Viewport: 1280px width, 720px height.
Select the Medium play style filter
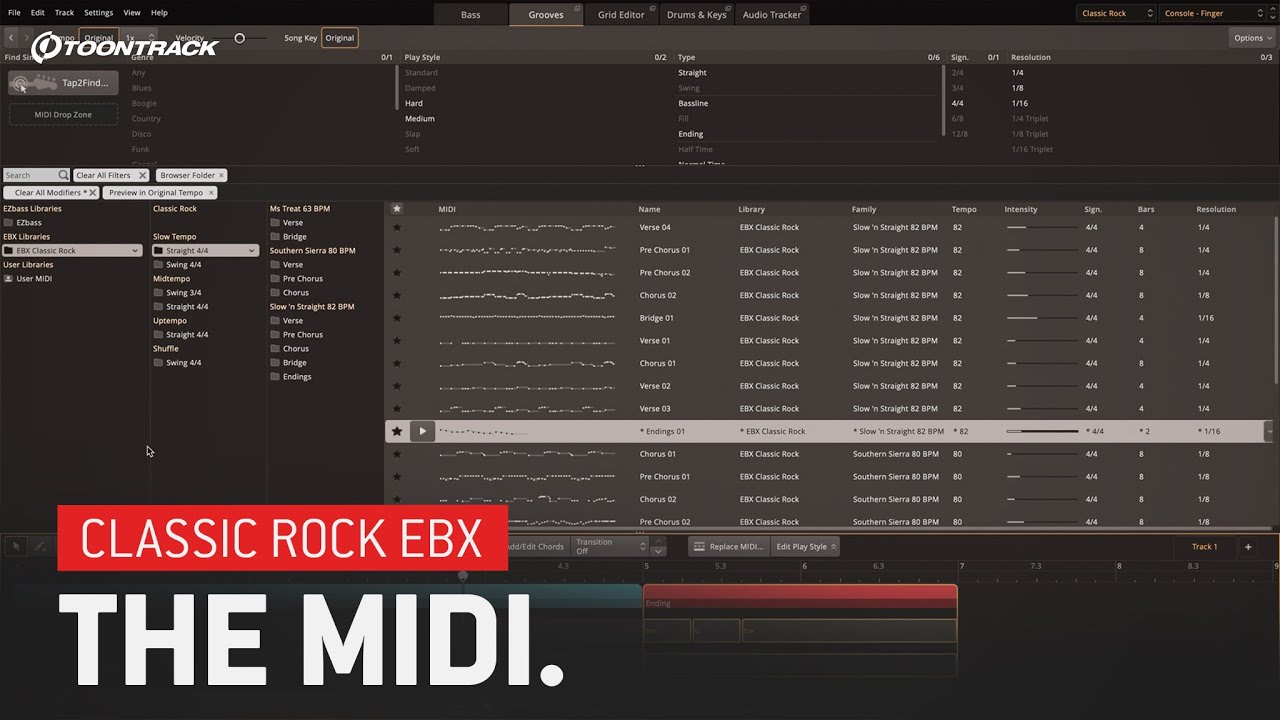pos(420,118)
